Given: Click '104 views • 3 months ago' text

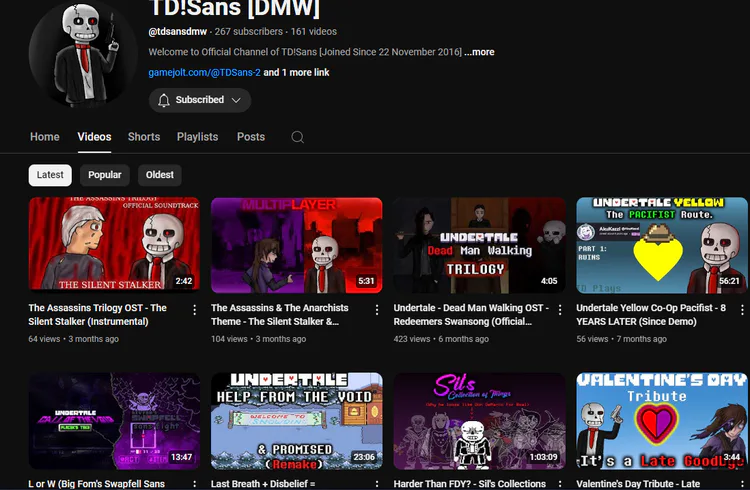Looking at the screenshot, I should (258, 339).
